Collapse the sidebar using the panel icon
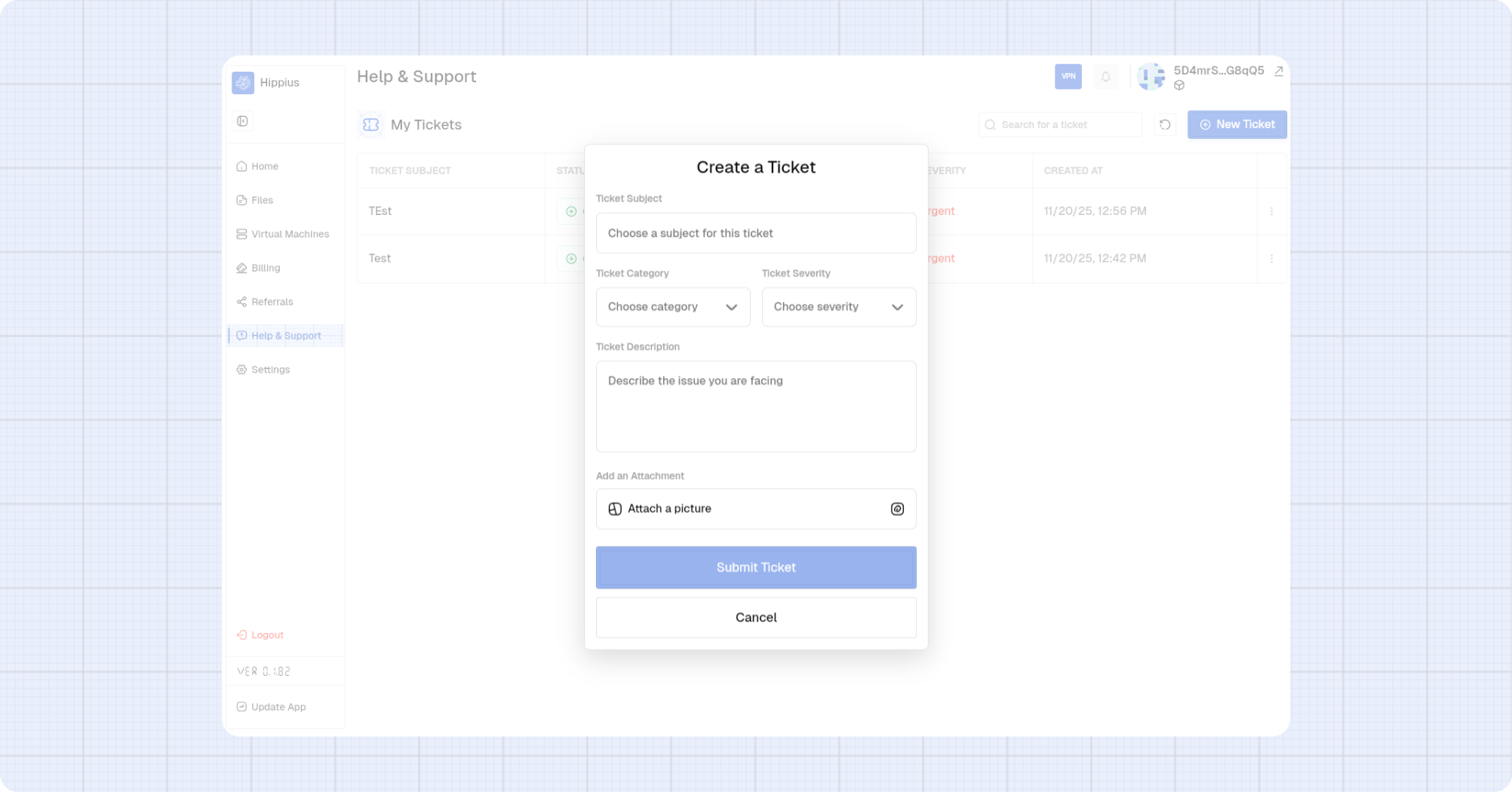The height and width of the screenshot is (792, 1512). pyautogui.click(x=242, y=121)
